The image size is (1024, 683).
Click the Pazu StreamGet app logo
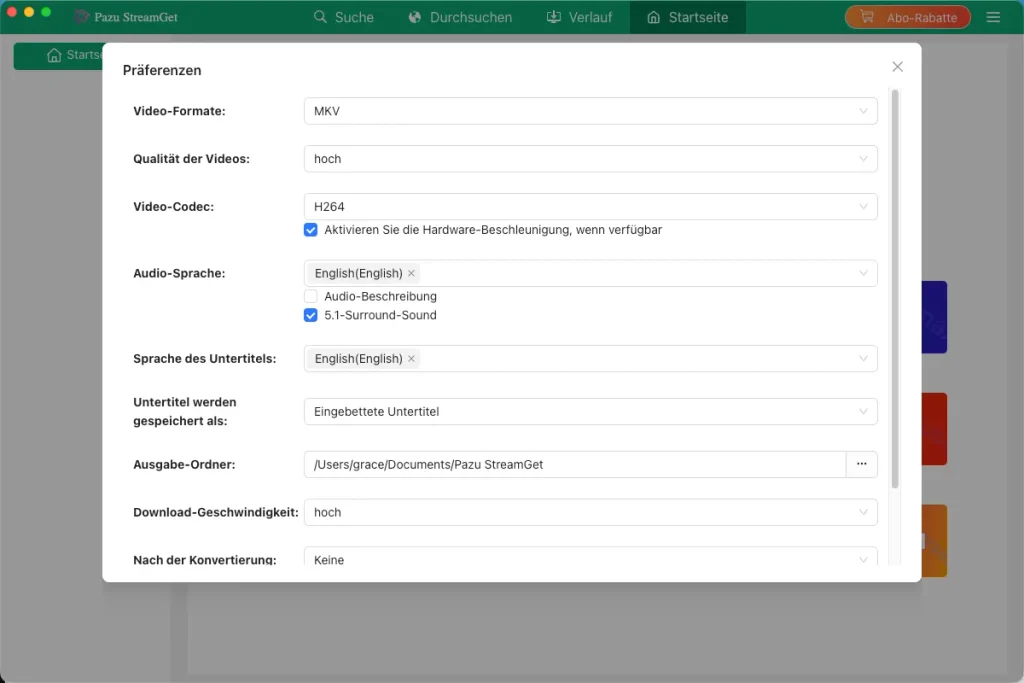pyautogui.click(x=82, y=17)
